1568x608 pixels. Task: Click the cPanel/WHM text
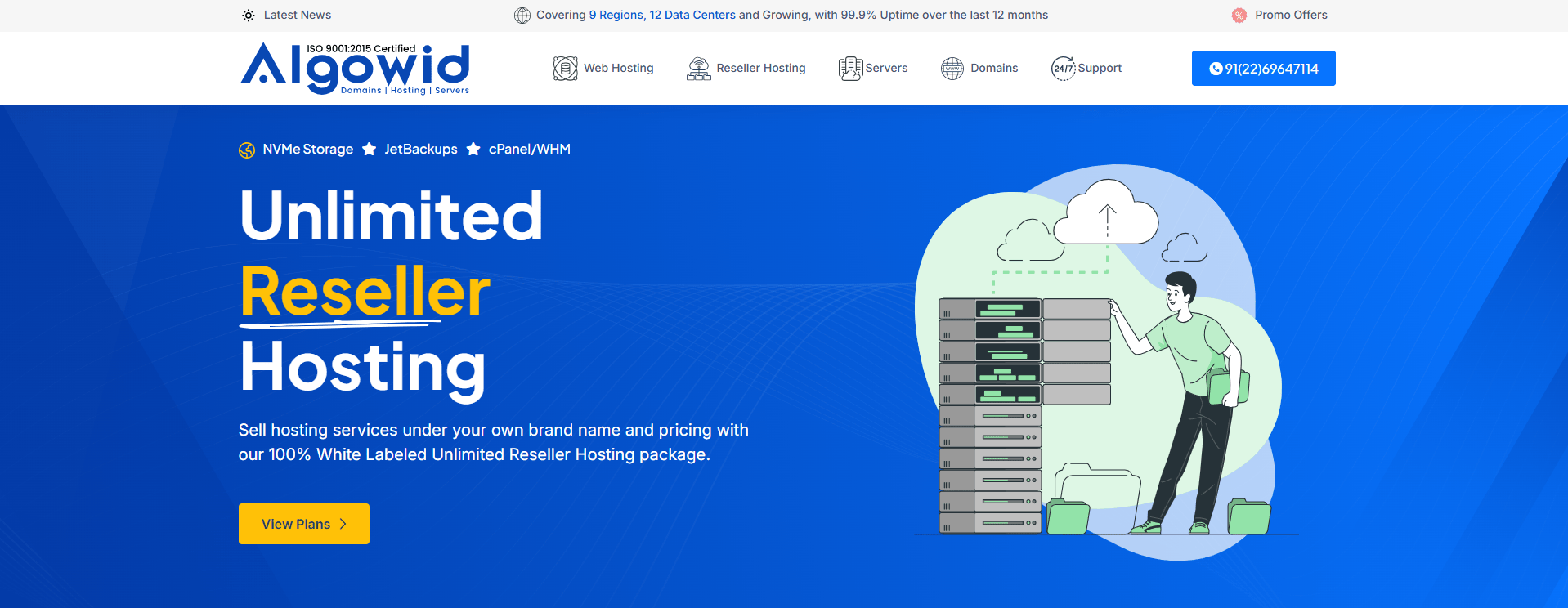[530, 150]
